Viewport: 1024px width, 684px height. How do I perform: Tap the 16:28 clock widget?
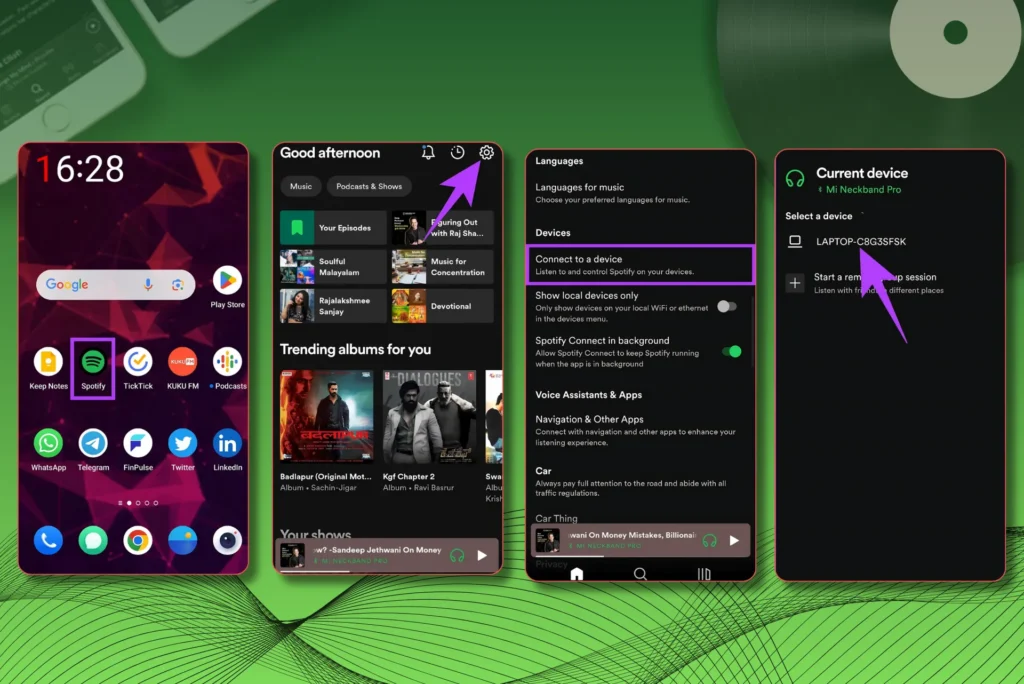pos(80,169)
